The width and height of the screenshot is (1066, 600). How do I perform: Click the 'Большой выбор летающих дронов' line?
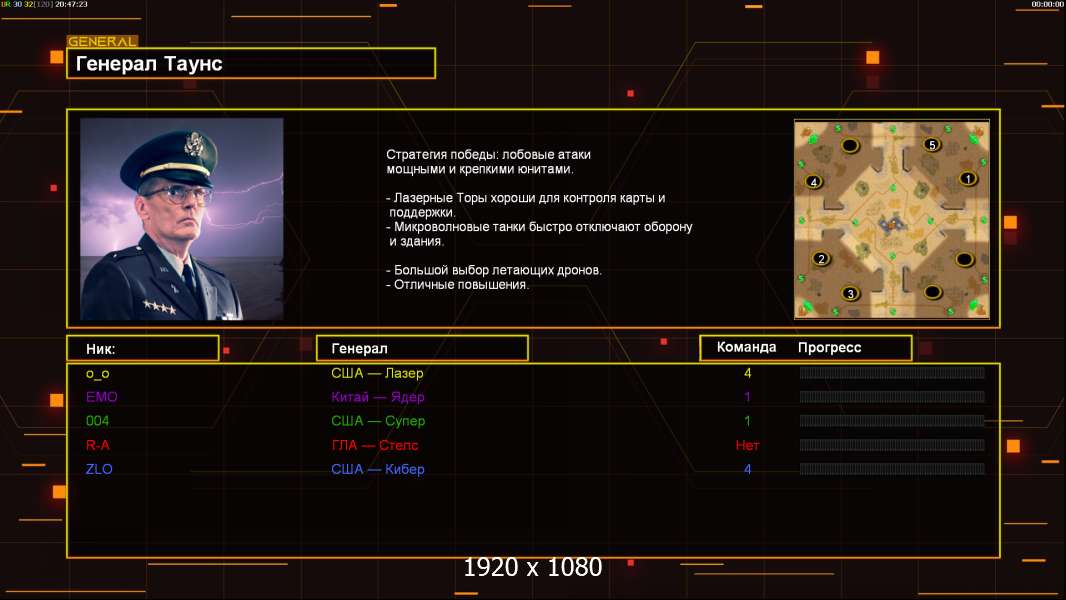click(494, 270)
